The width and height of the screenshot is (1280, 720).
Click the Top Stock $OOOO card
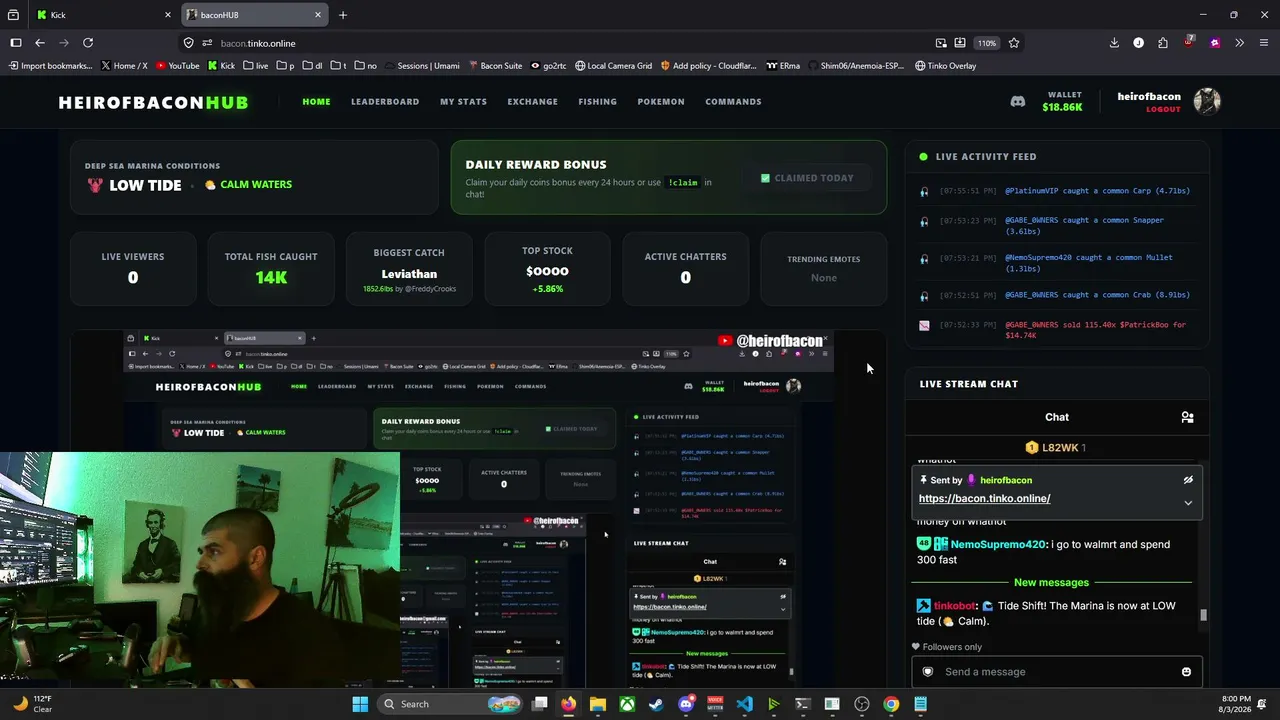pyautogui.click(x=547, y=268)
